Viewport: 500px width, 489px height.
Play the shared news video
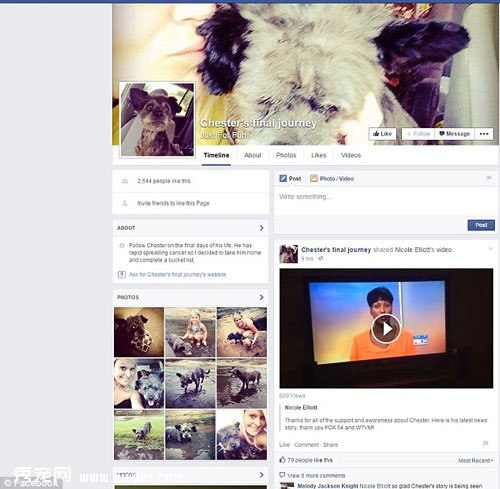(x=386, y=329)
